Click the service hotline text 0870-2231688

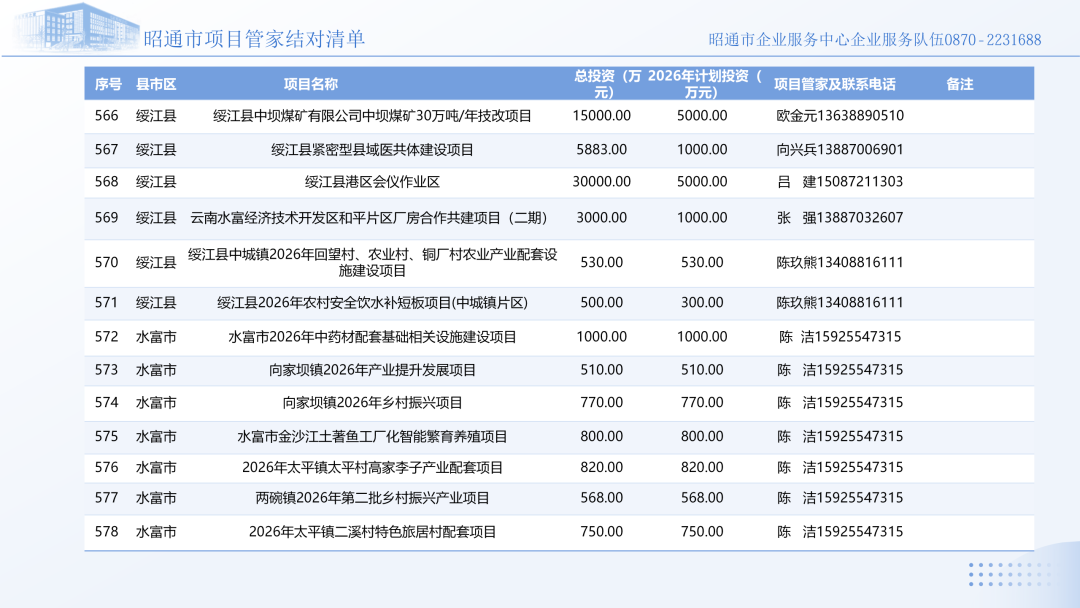click(x=993, y=40)
